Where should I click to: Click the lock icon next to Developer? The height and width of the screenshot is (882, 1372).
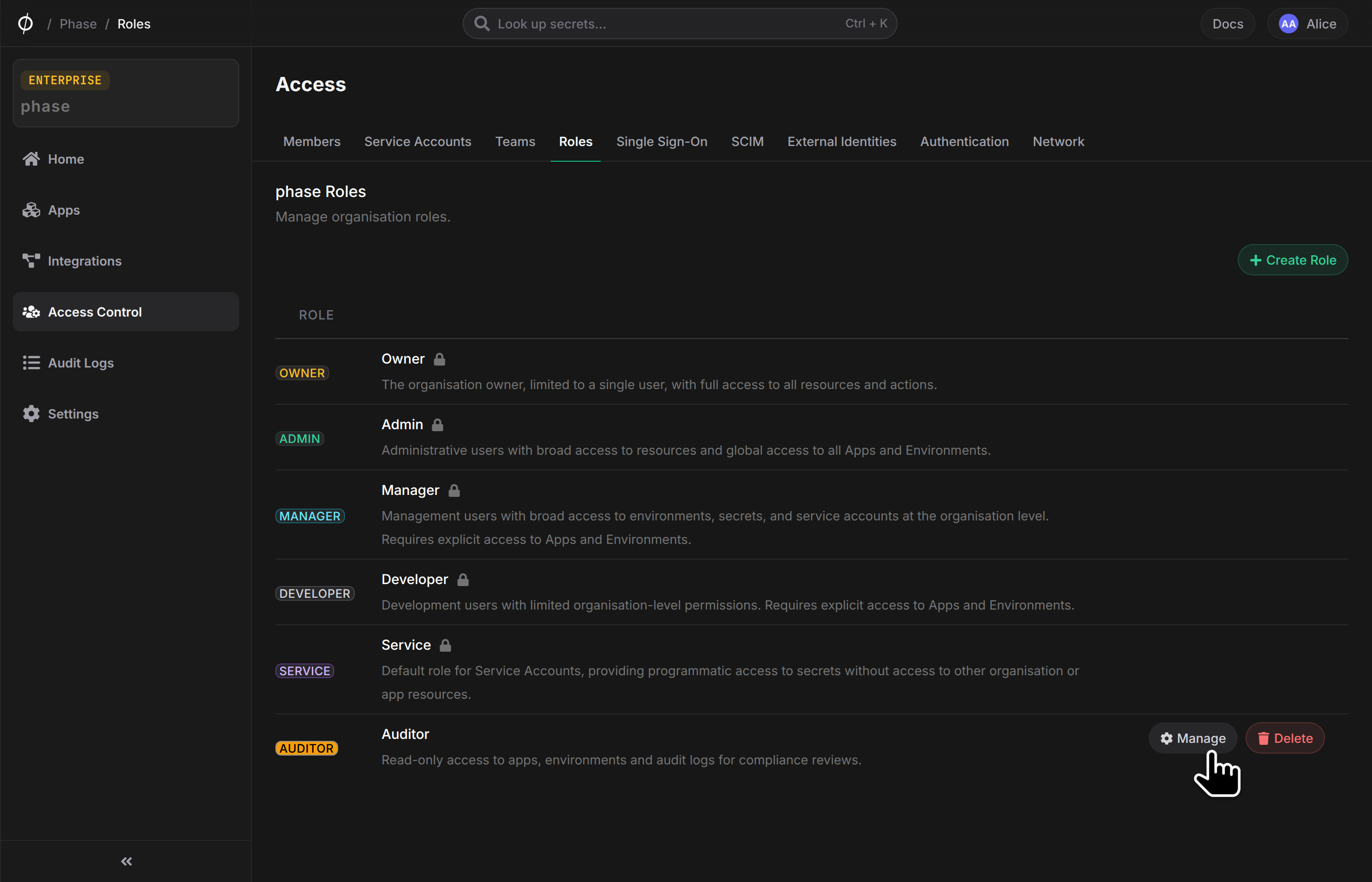[463, 580]
